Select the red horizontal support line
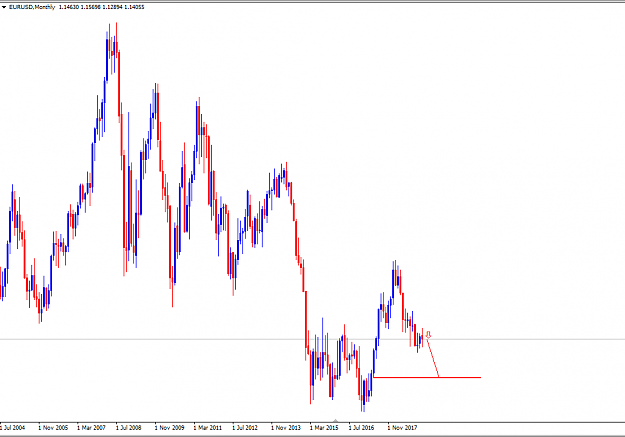Screen dimensions: 625x437 (x=427, y=377)
